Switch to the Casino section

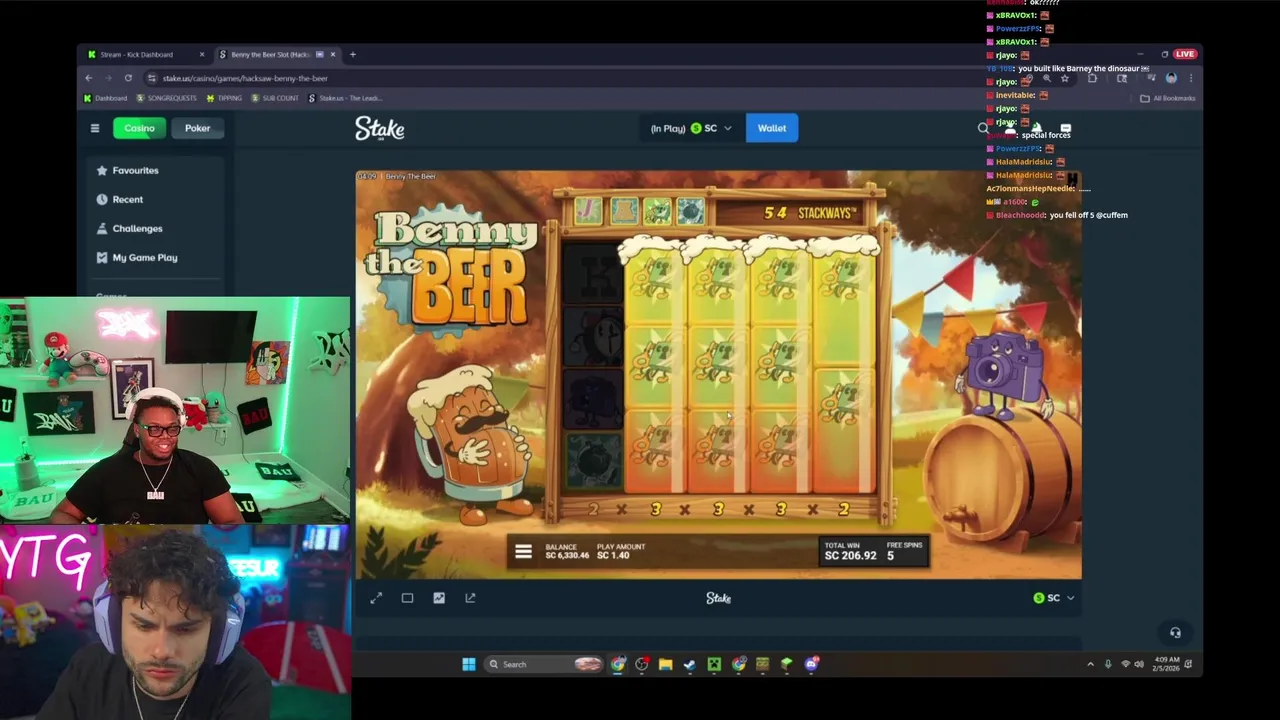pos(139,128)
